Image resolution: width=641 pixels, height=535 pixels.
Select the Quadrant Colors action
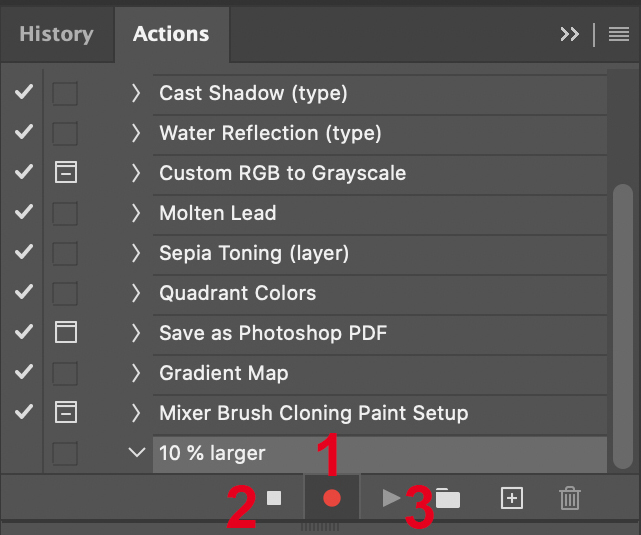[237, 293]
